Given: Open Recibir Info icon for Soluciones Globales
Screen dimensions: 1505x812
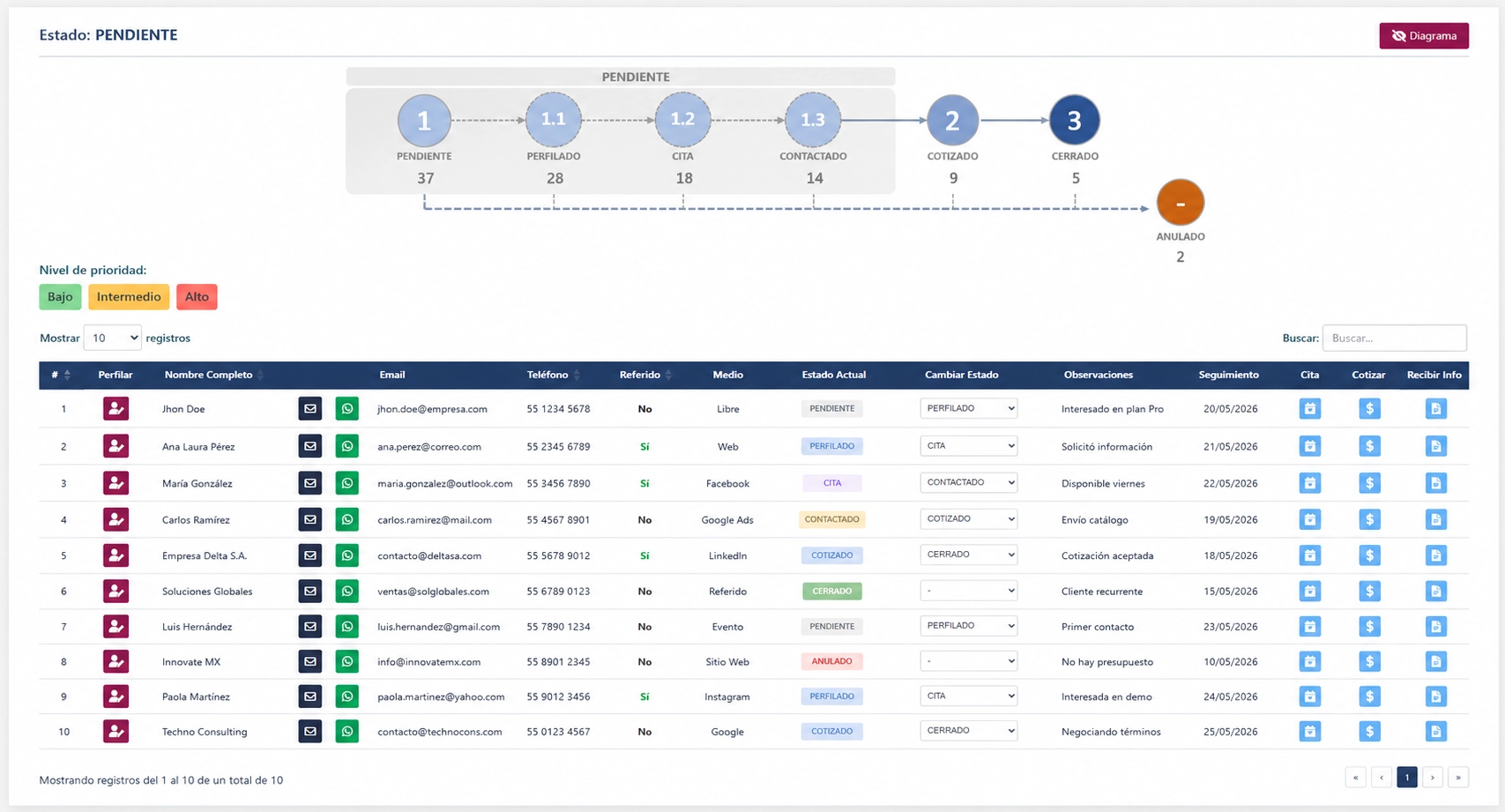Looking at the screenshot, I should tap(1436, 591).
